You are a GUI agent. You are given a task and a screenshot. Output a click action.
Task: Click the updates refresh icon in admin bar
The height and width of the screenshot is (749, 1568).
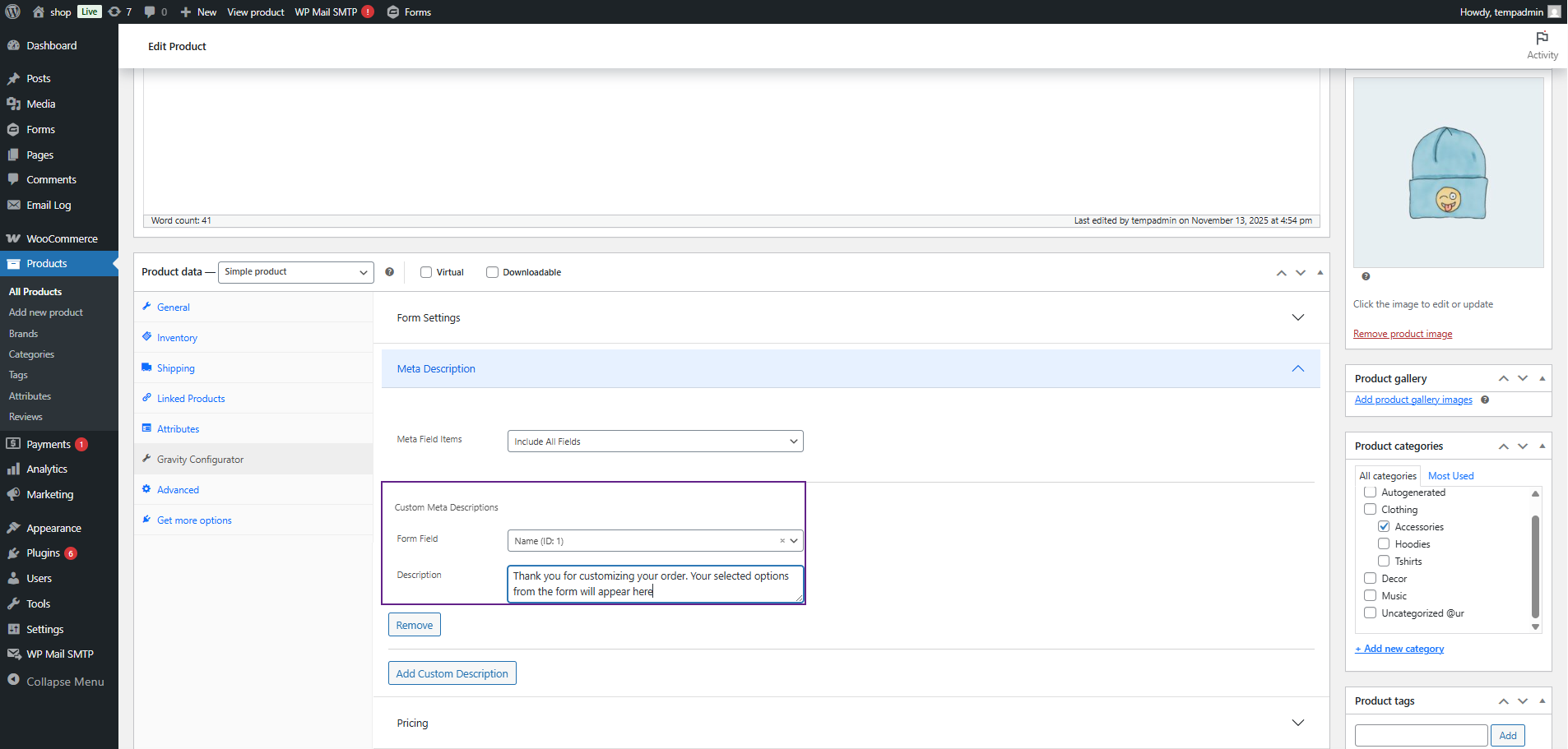115,12
